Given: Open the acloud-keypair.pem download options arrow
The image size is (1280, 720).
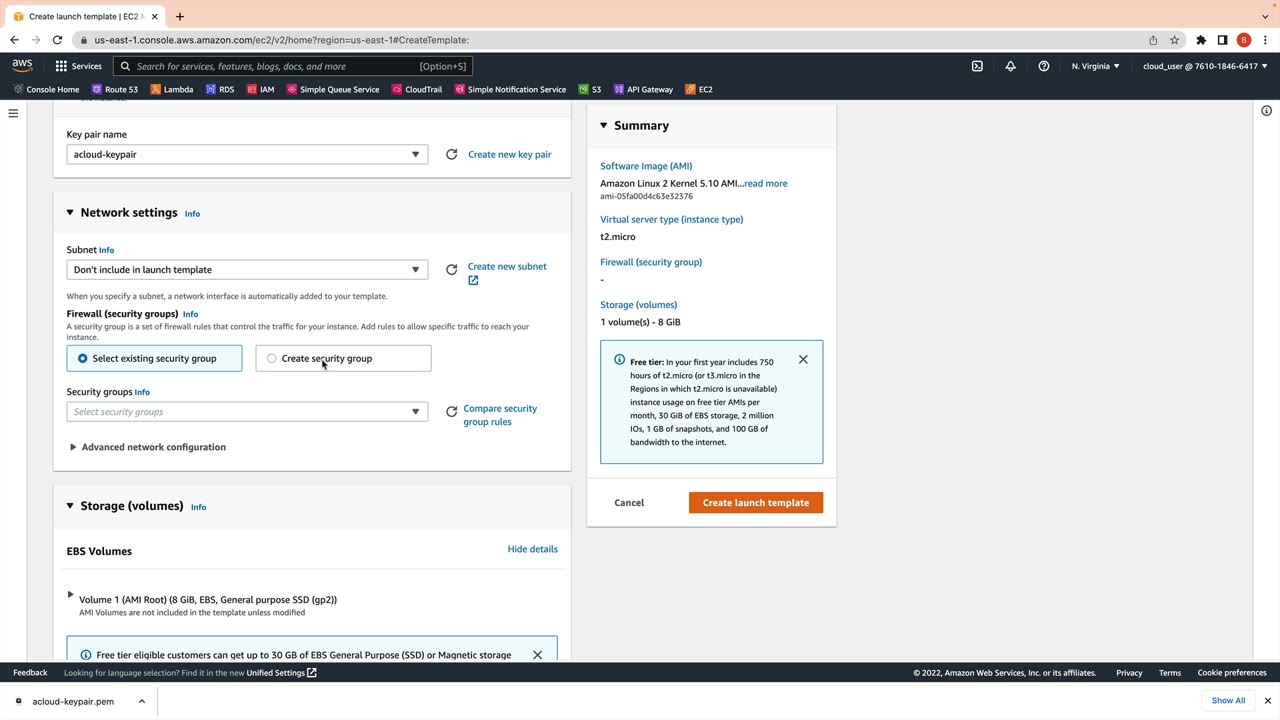Looking at the screenshot, I should click(x=142, y=701).
